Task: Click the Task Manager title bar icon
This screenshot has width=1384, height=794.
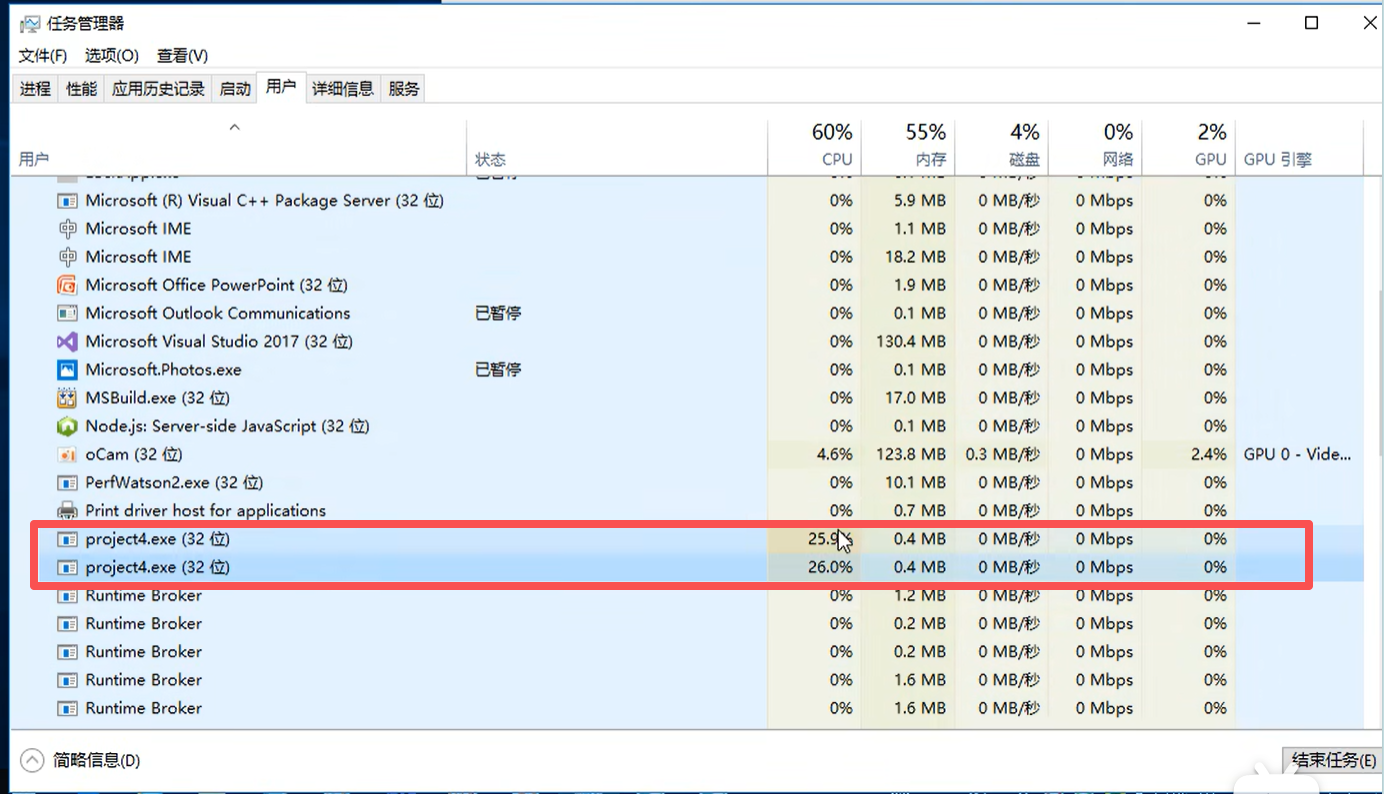Action: point(30,23)
